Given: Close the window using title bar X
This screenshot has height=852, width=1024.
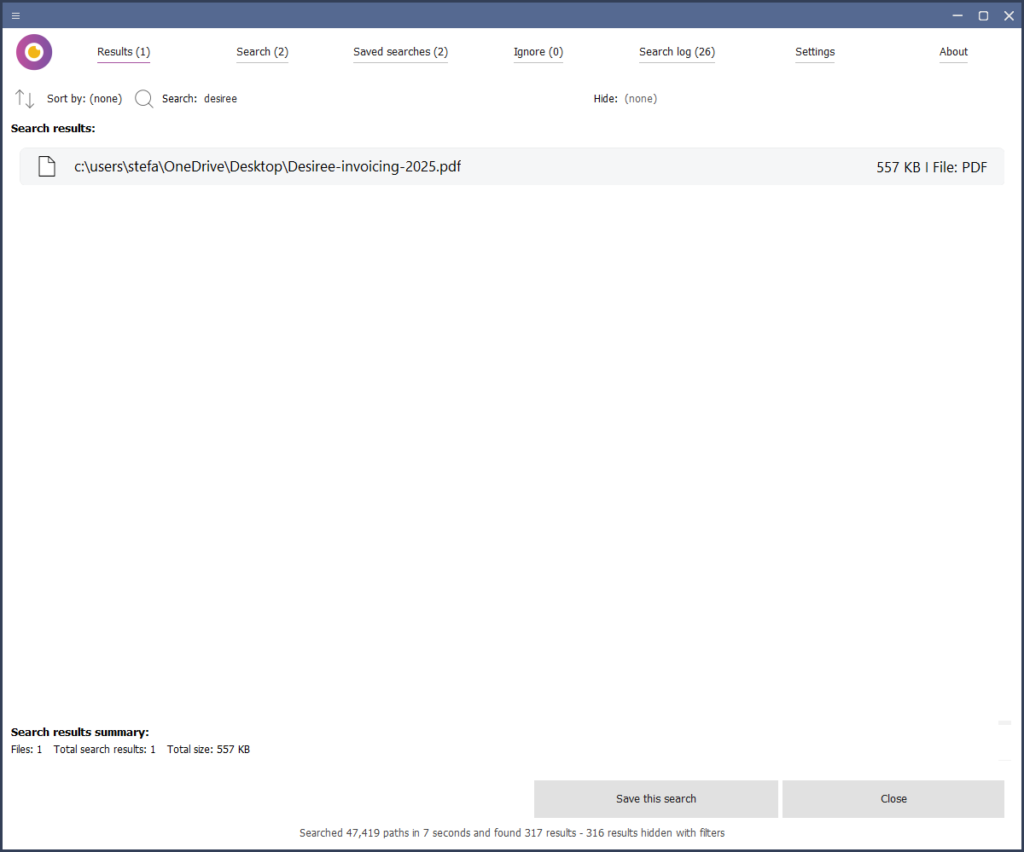Looking at the screenshot, I should pos(1008,15).
